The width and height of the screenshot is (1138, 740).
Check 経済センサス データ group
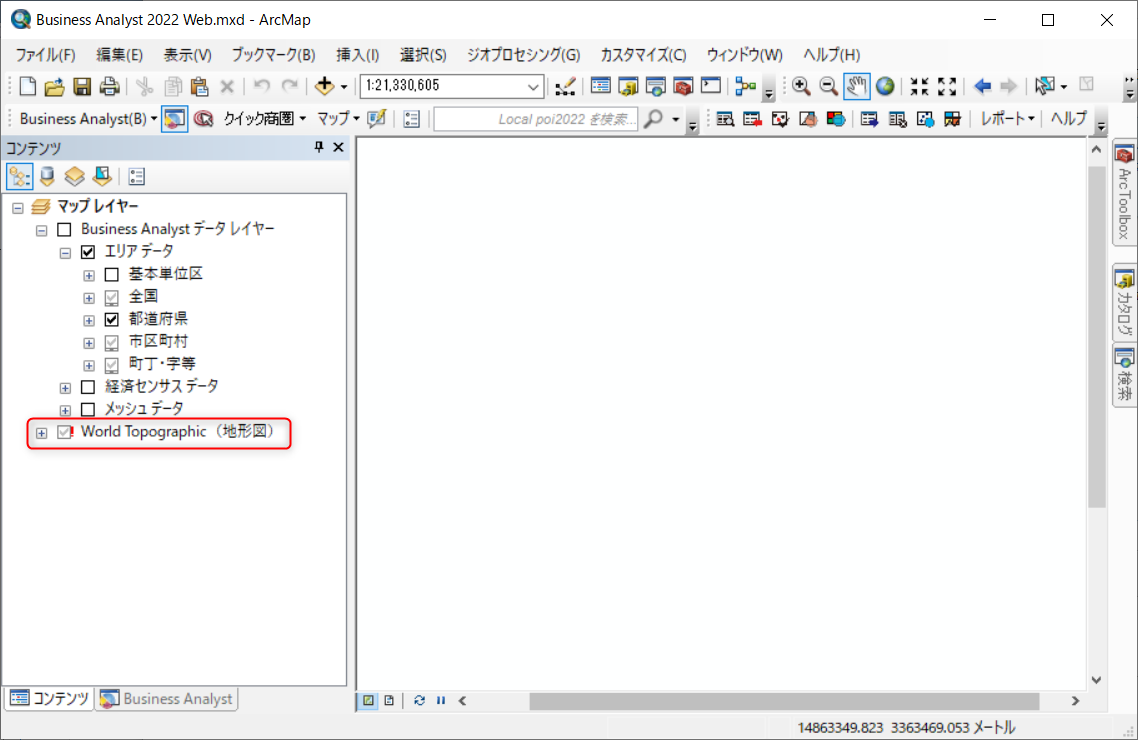point(88,387)
